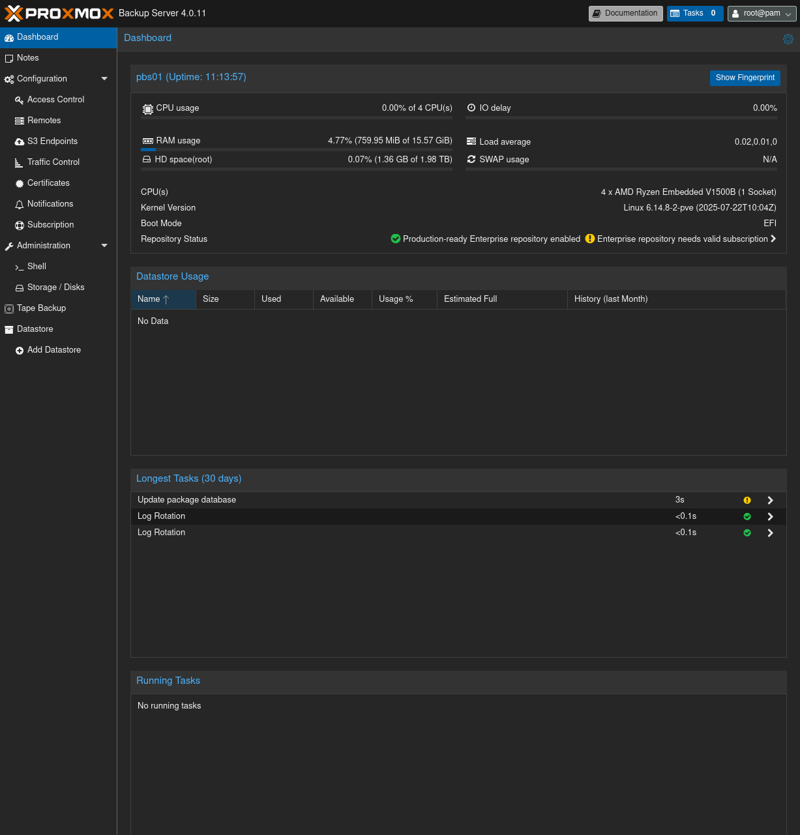The image size is (800, 835).
Task: Open Storage / Disks page
Action: click(55, 288)
